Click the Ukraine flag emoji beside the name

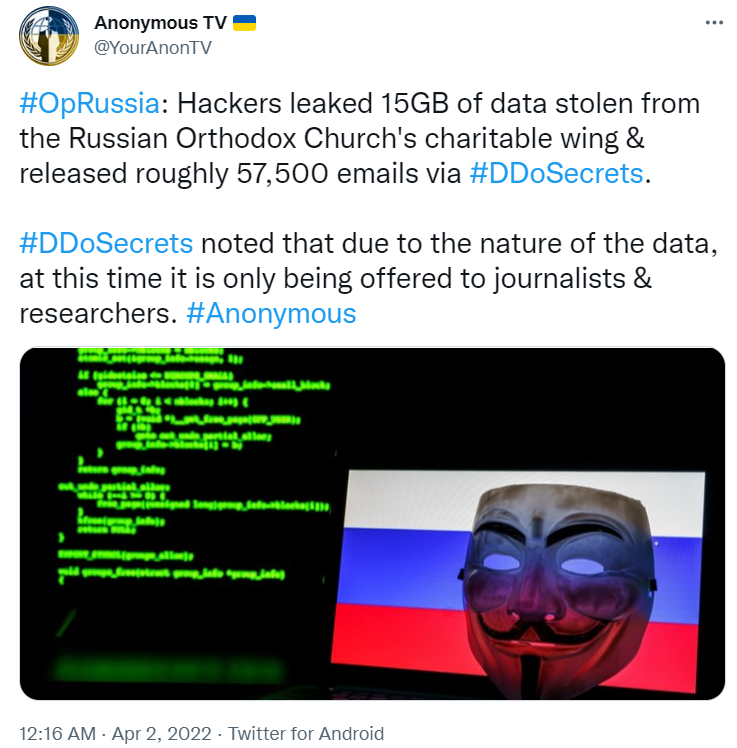click(244, 23)
